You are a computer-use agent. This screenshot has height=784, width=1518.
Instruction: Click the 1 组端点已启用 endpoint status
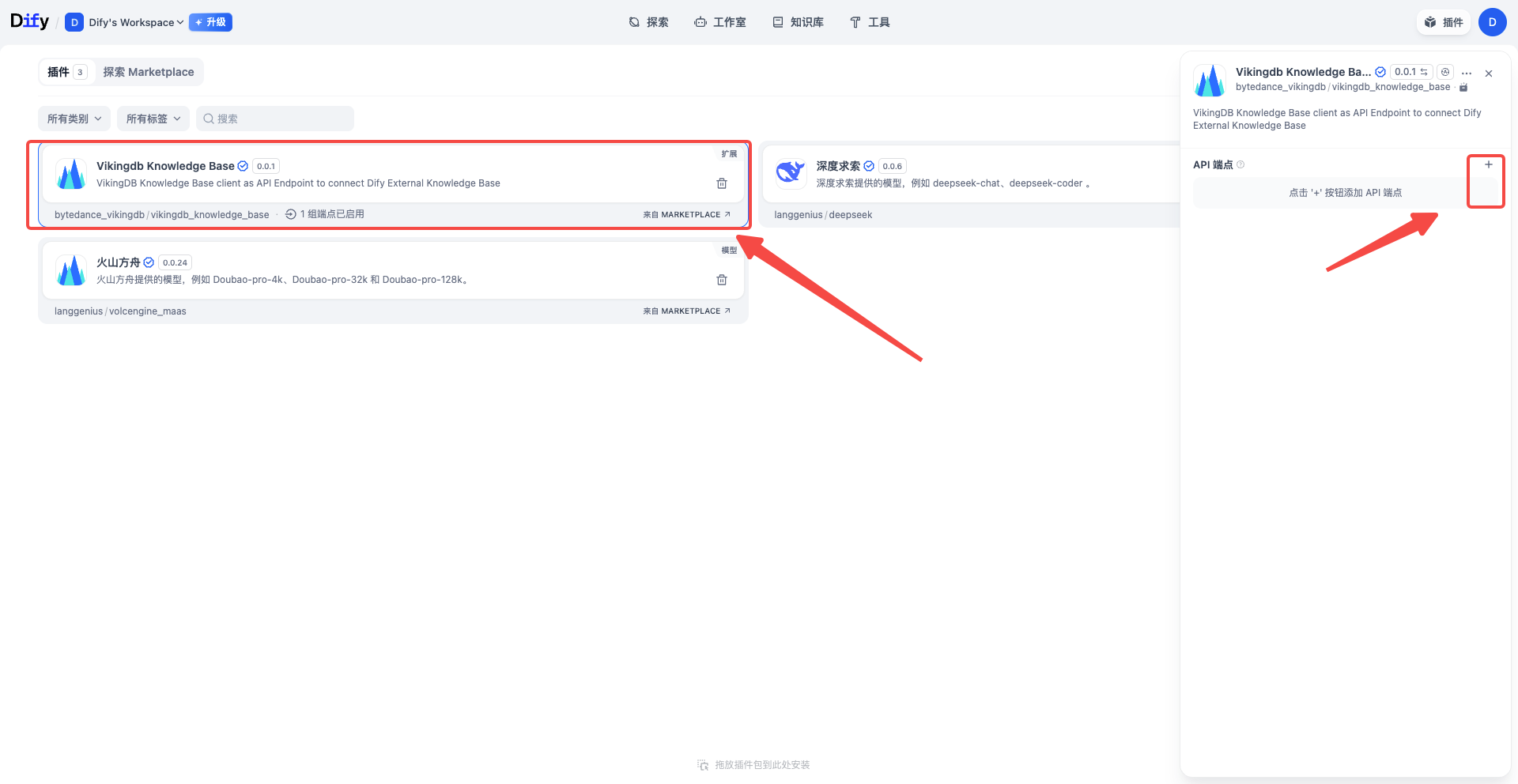(x=325, y=214)
